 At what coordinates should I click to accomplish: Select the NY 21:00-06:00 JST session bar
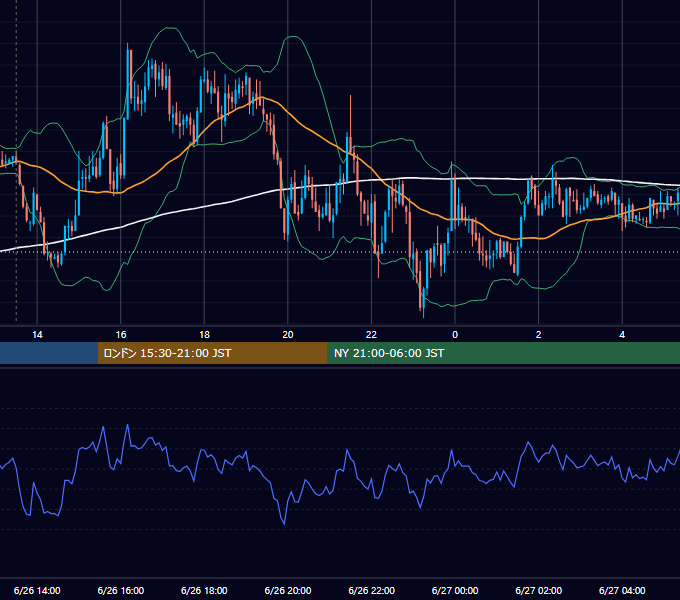(x=503, y=353)
